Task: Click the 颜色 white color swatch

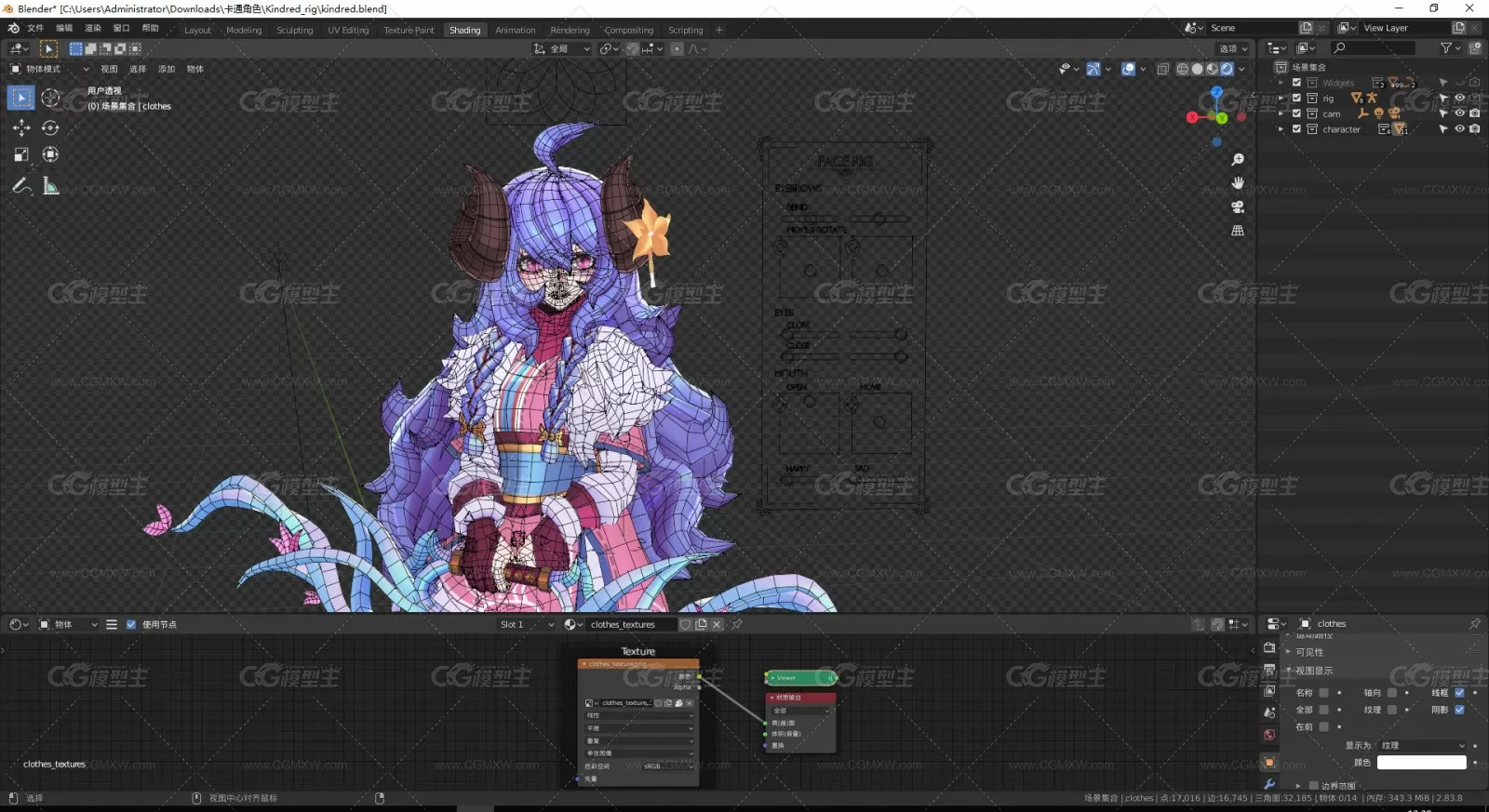Action: click(x=1421, y=763)
